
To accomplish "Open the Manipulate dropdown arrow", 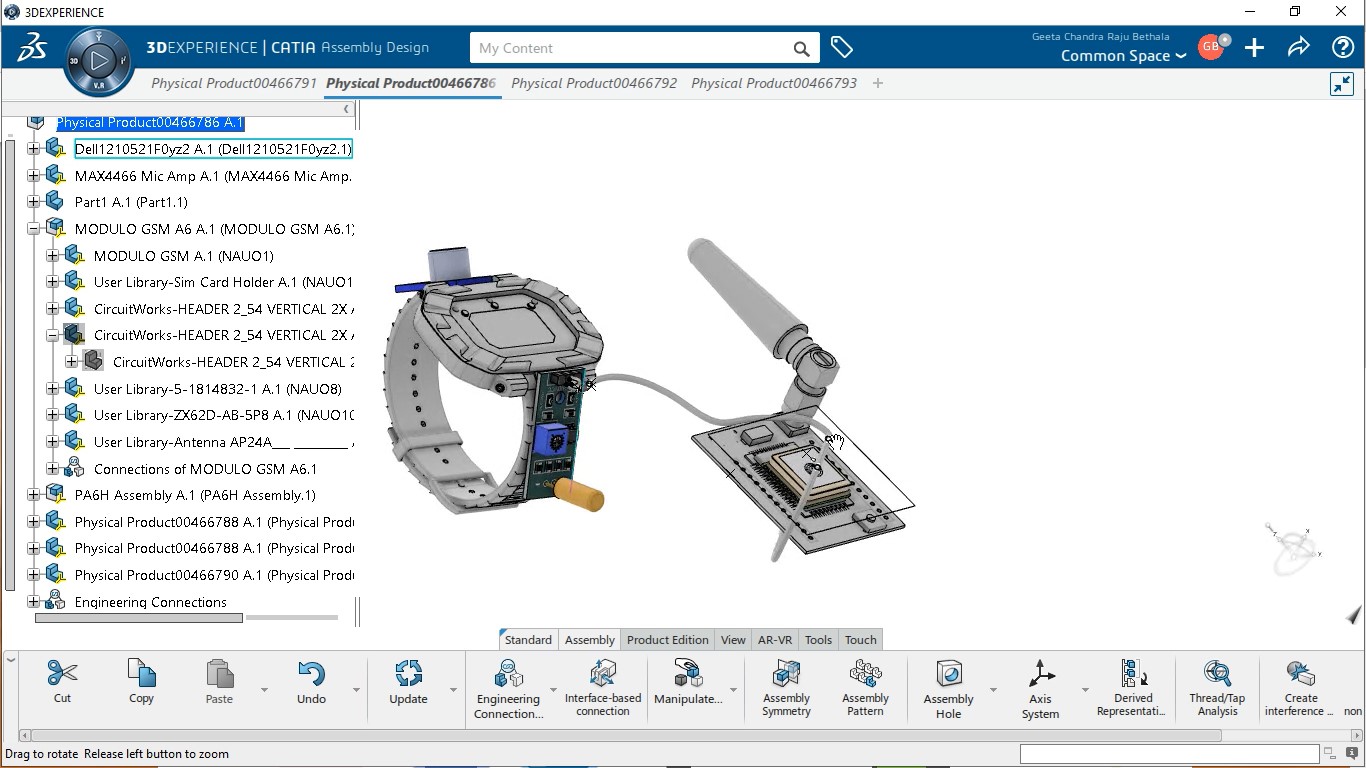I will [x=734, y=690].
